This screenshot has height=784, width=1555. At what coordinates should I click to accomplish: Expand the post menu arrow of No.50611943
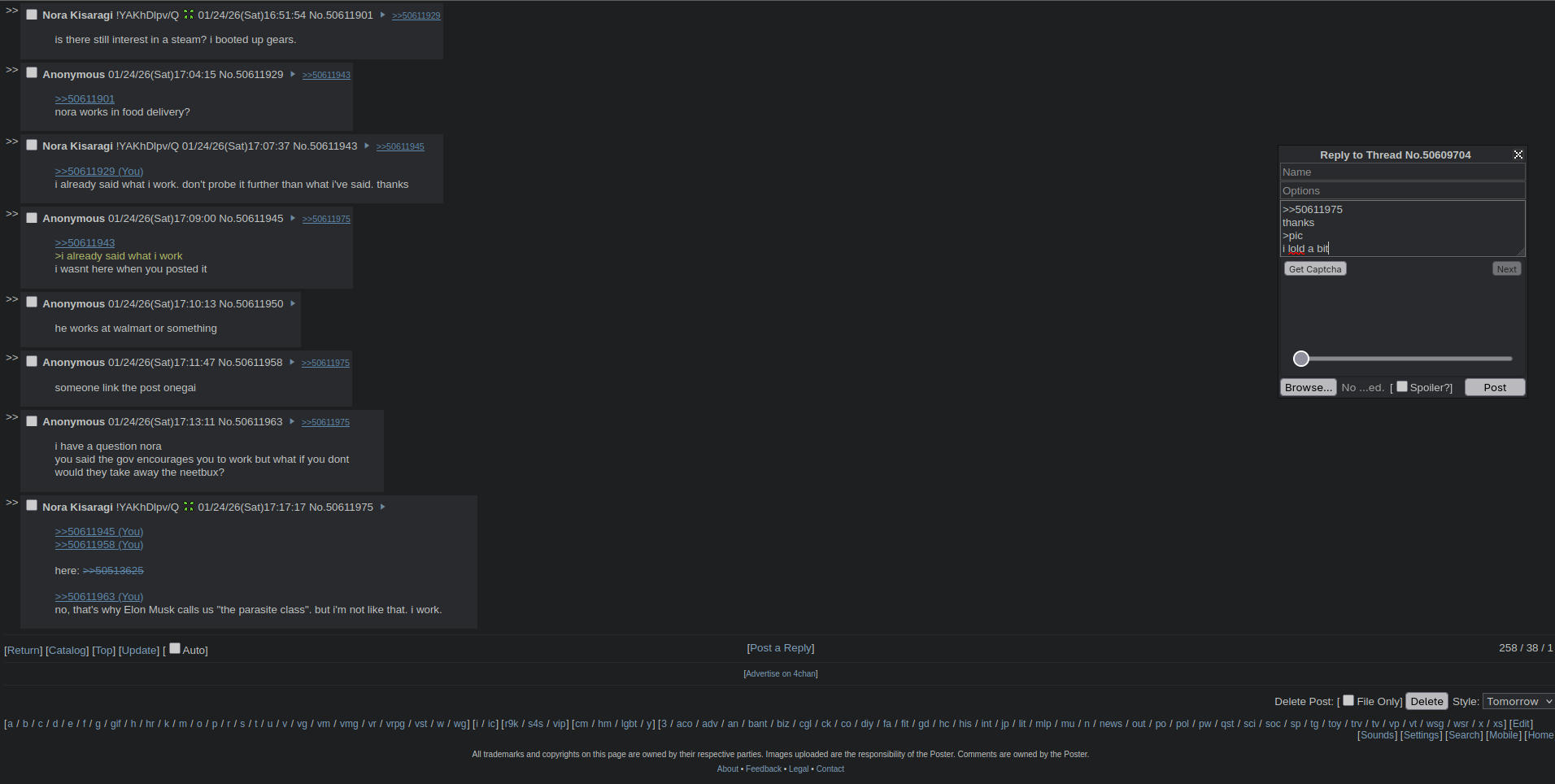click(367, 146)
